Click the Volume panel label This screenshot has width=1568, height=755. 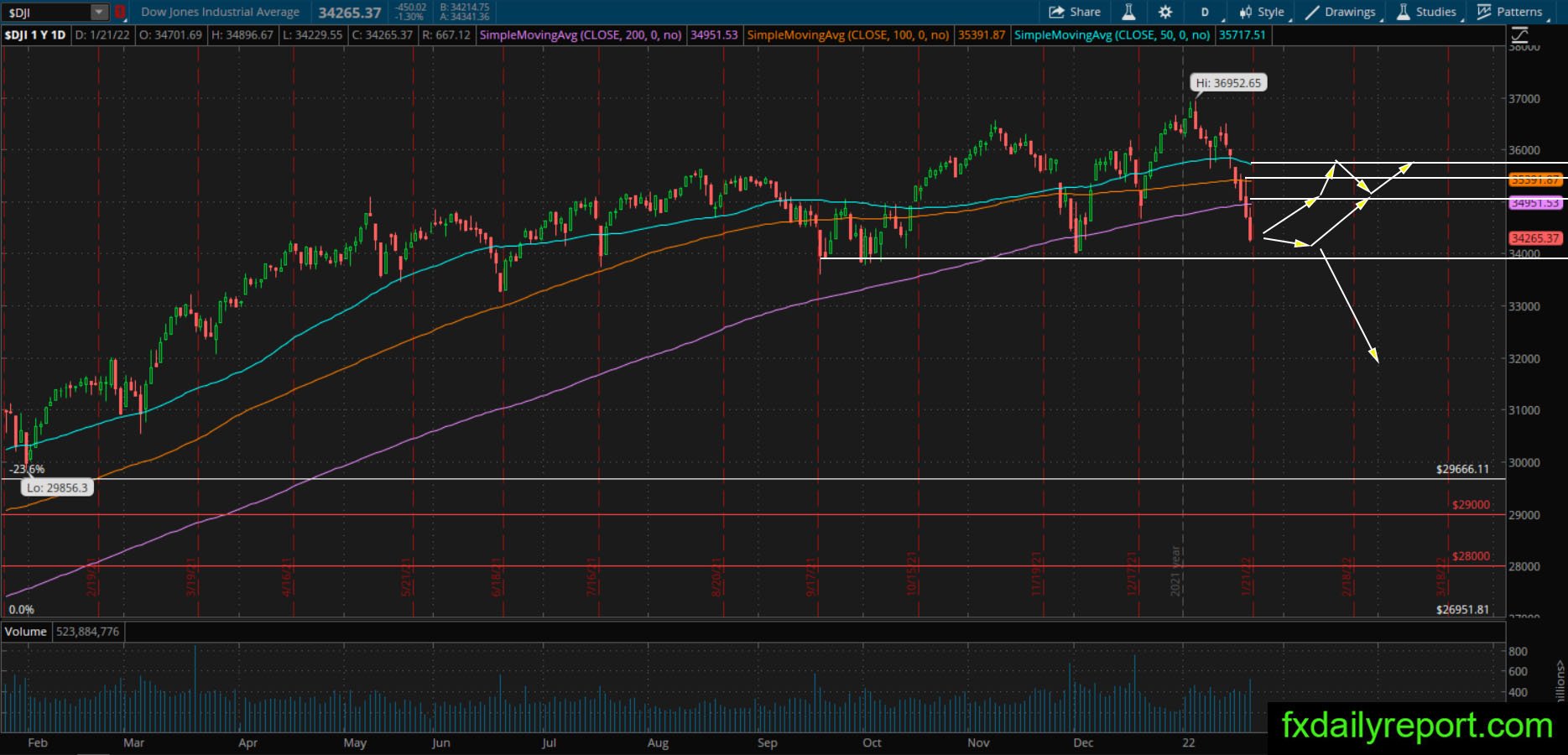[26, 631]
